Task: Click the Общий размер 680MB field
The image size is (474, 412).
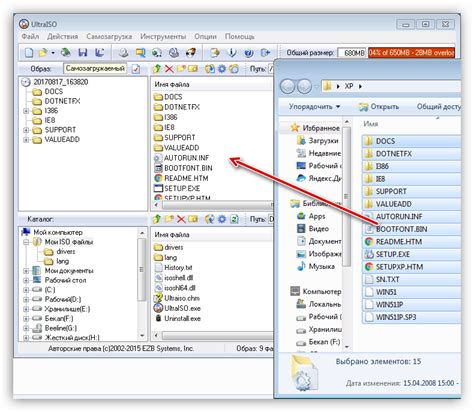Action: click(352, 53)
